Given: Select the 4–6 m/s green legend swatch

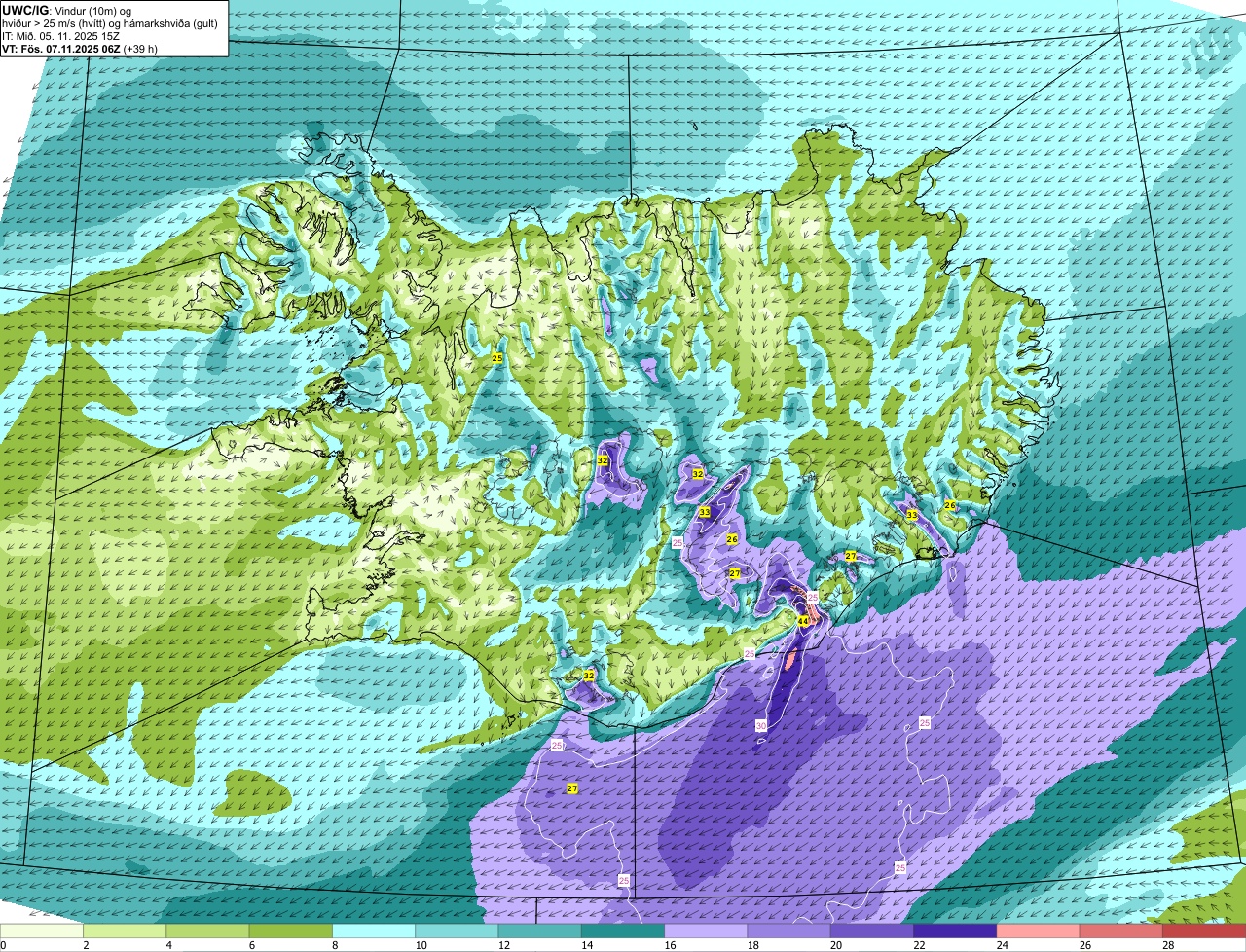Looking at the screenshot, I should point(207,932).
